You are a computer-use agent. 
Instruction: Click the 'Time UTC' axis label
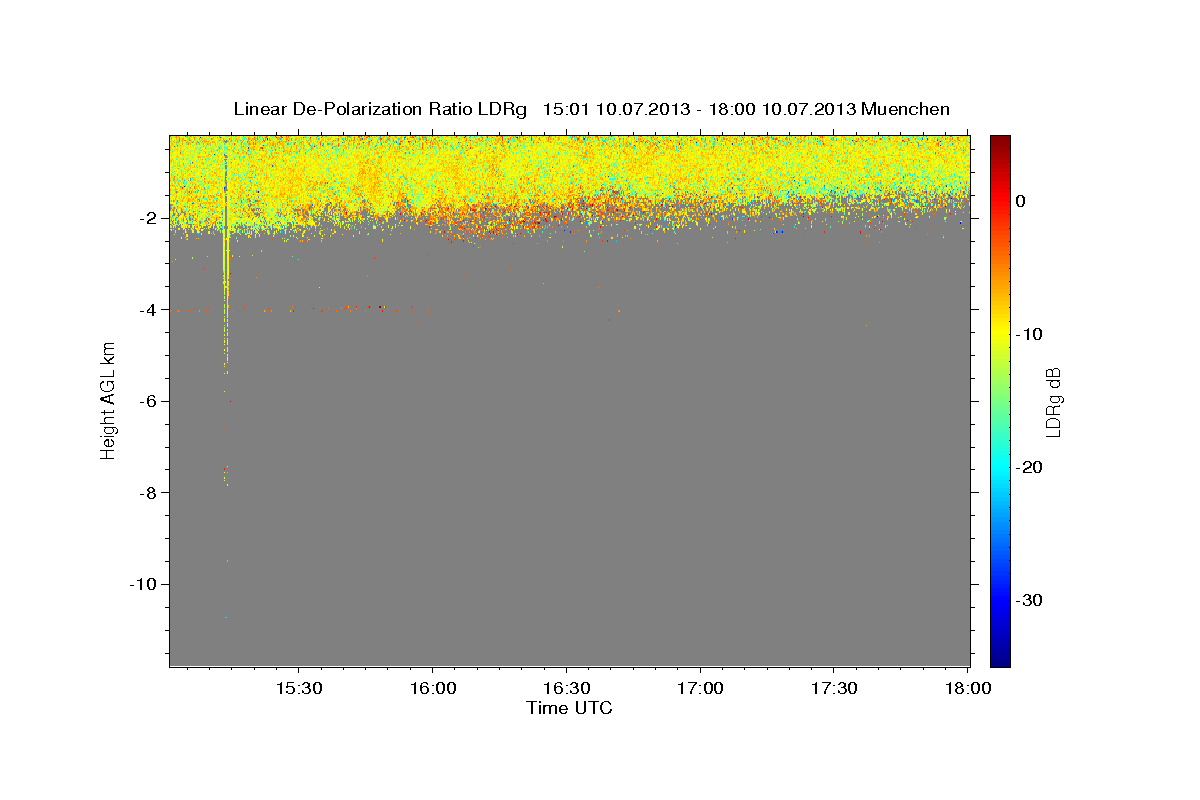(569, 708)
